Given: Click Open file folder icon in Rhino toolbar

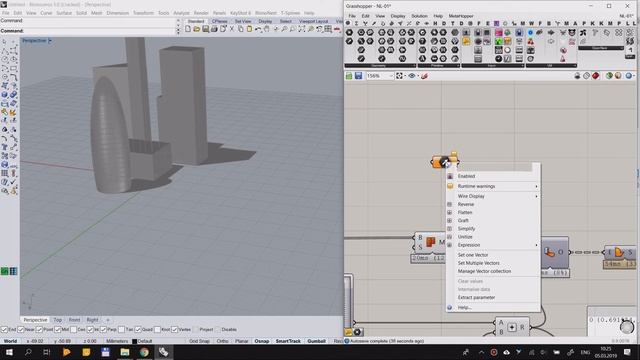Looking at the screenshot, I should [197, 29].
